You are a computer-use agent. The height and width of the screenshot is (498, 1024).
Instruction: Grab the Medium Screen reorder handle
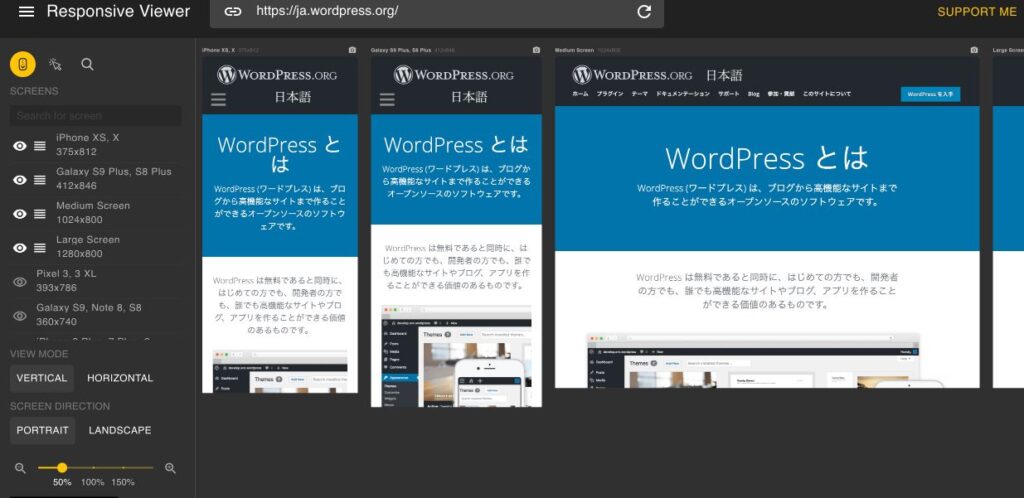40,213
